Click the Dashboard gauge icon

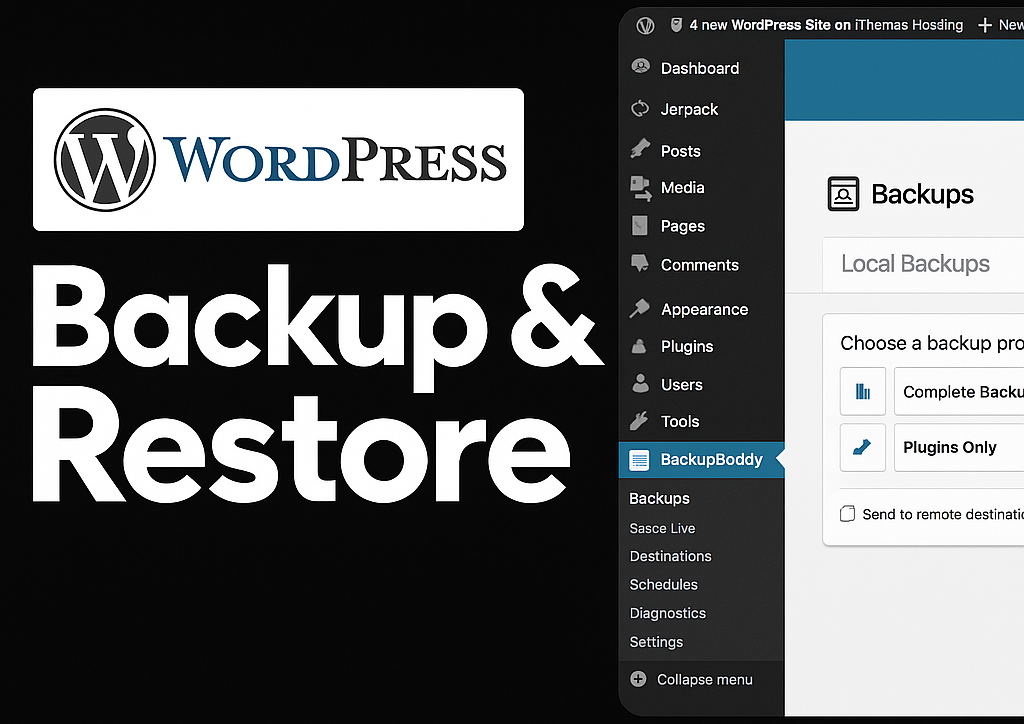pos(641,67)
